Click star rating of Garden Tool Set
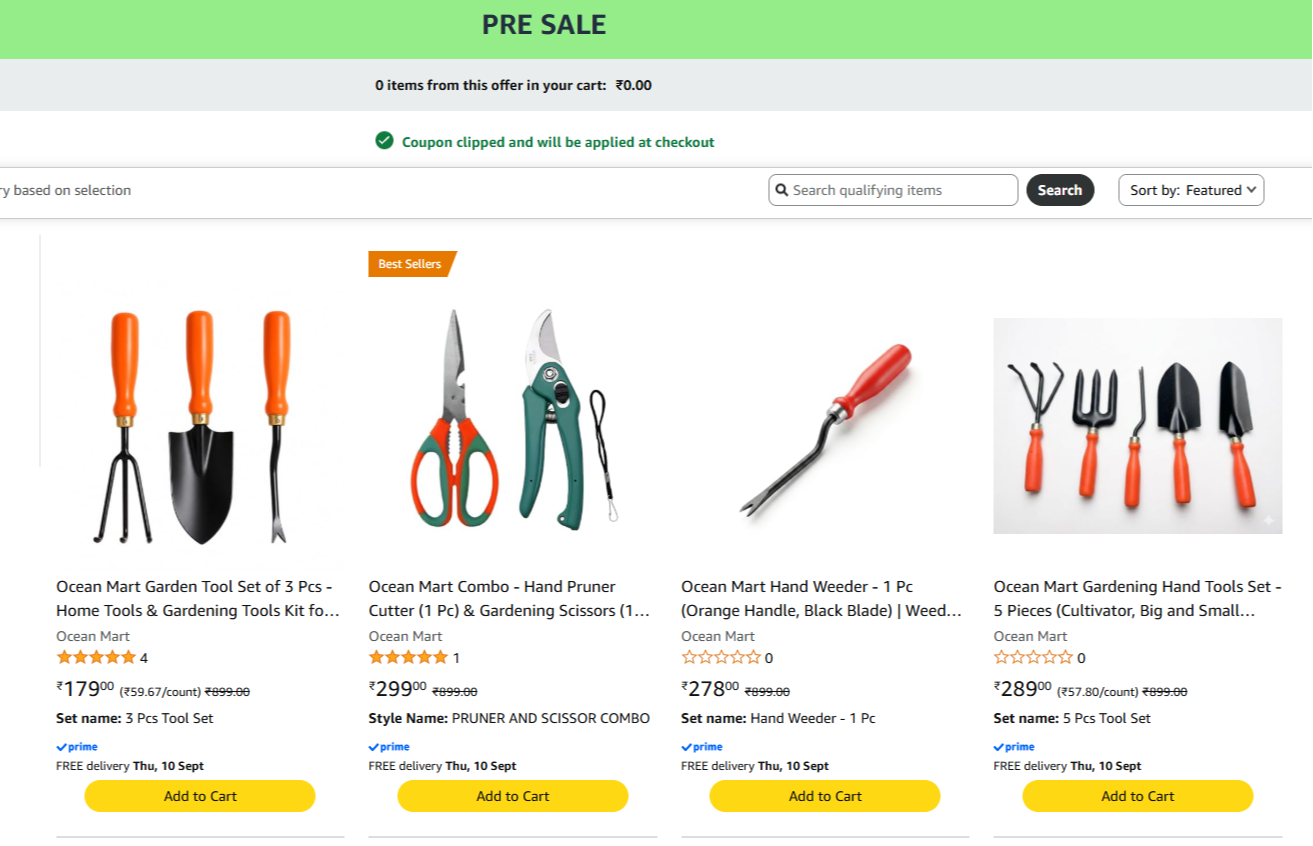Screen dimensions: 1313x846 [x=96, y=657]
